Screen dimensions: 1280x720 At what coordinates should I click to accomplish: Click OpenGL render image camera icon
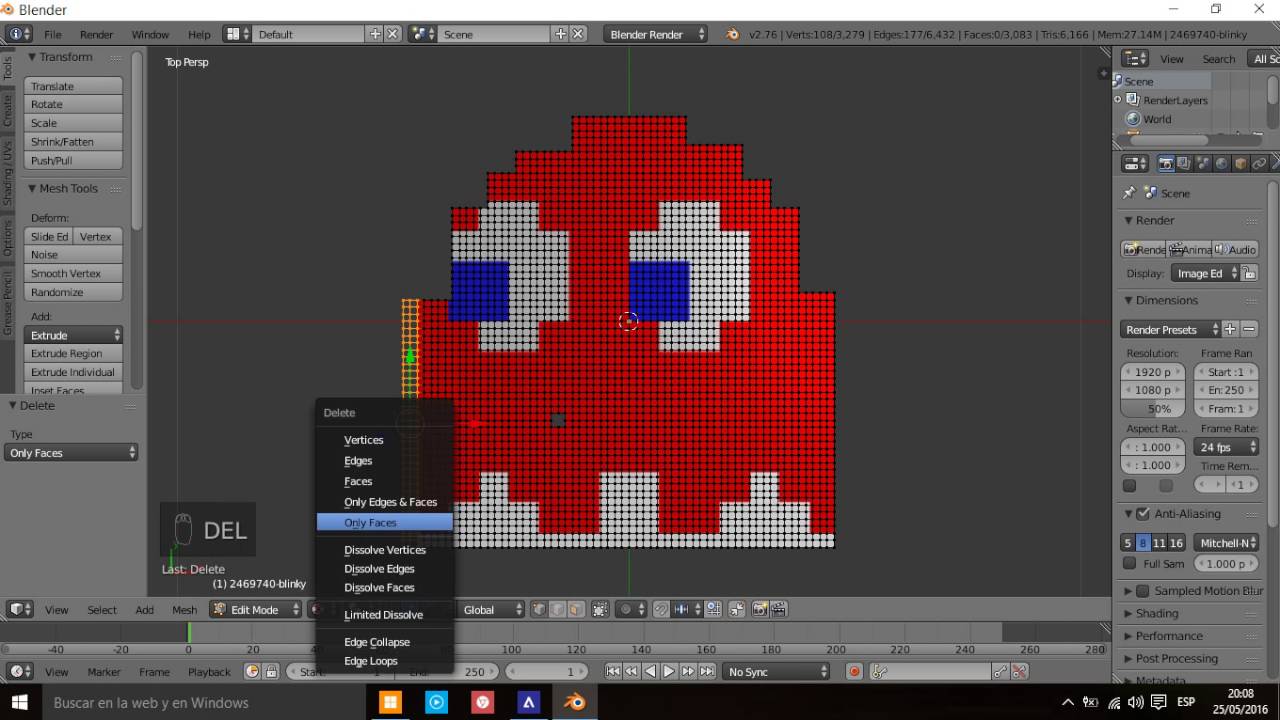[x=760, y=609]
